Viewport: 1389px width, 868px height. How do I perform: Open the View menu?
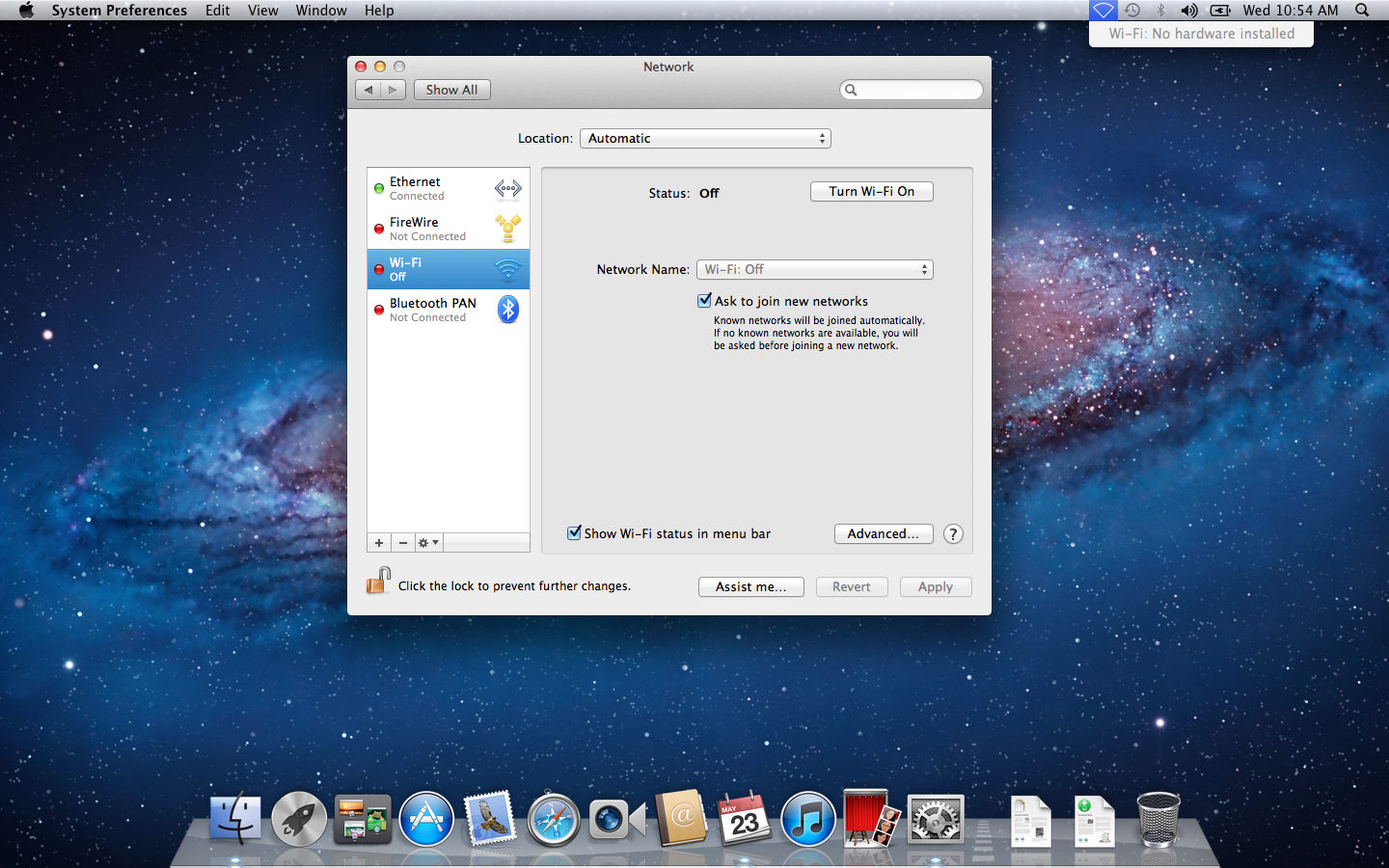262,11
